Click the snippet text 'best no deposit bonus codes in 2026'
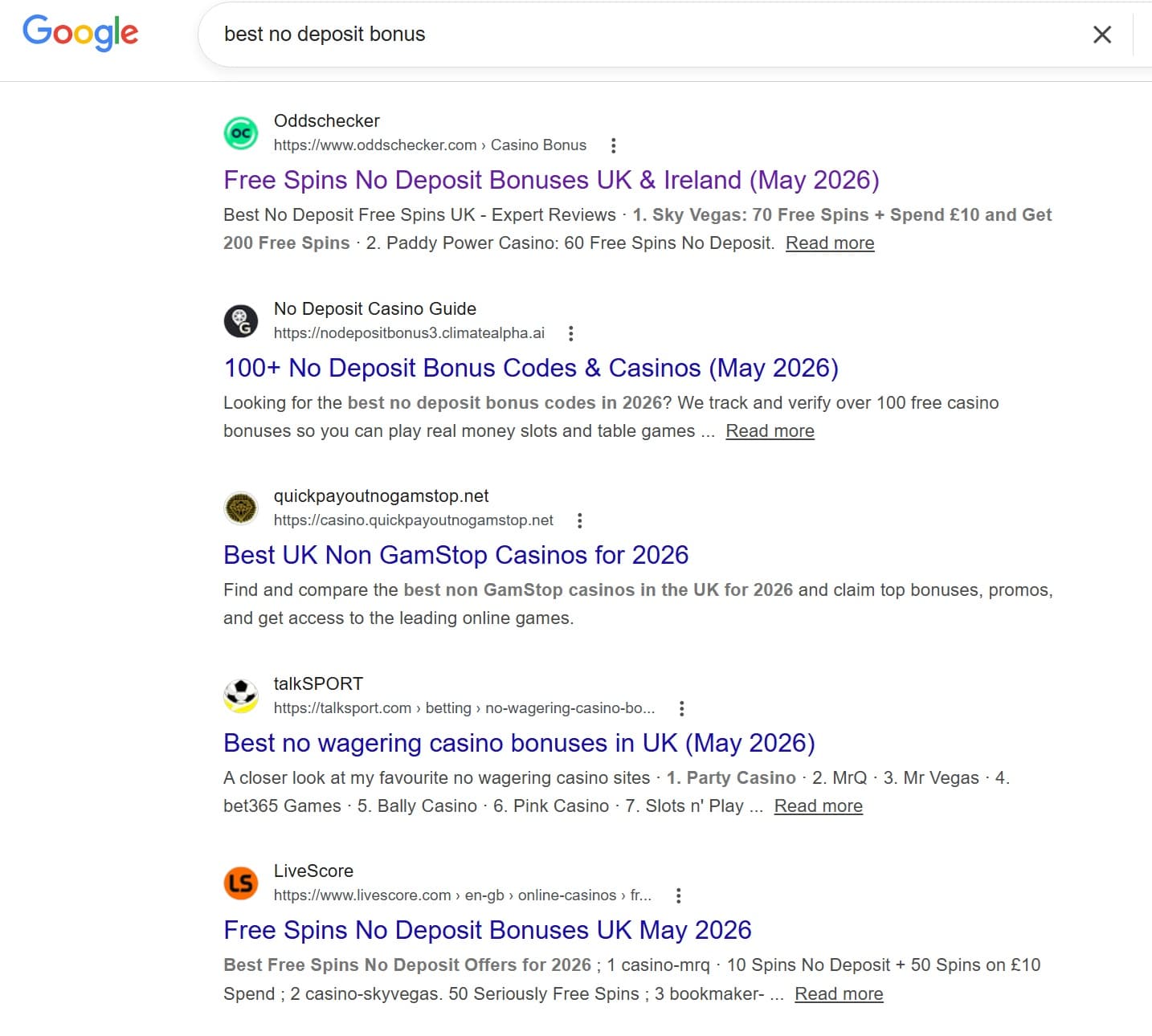This screenshot has width=1152, height=1036. coord(505,403)
